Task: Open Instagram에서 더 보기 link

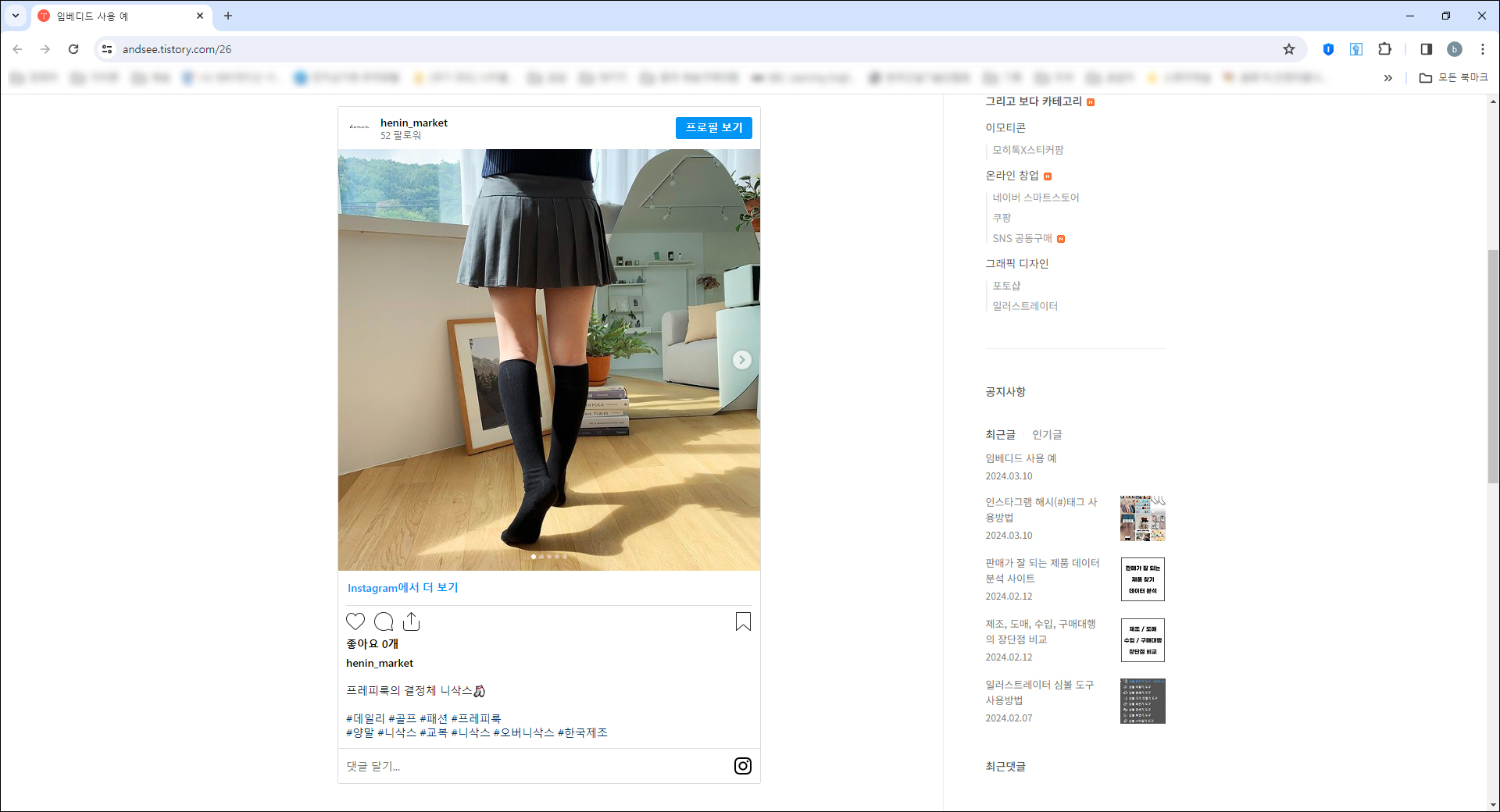Action: 403,588
